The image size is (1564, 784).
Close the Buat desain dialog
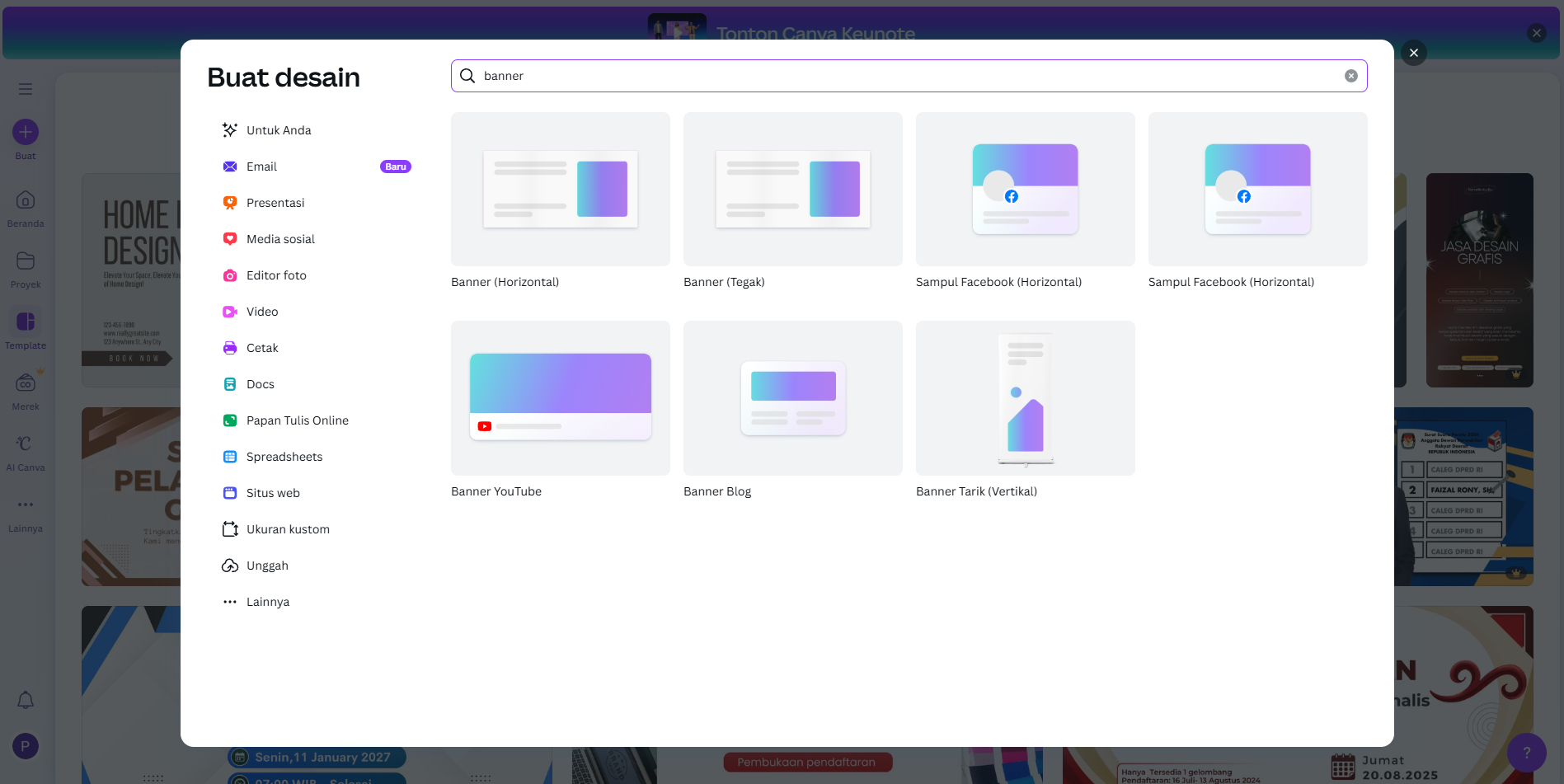1414,53
